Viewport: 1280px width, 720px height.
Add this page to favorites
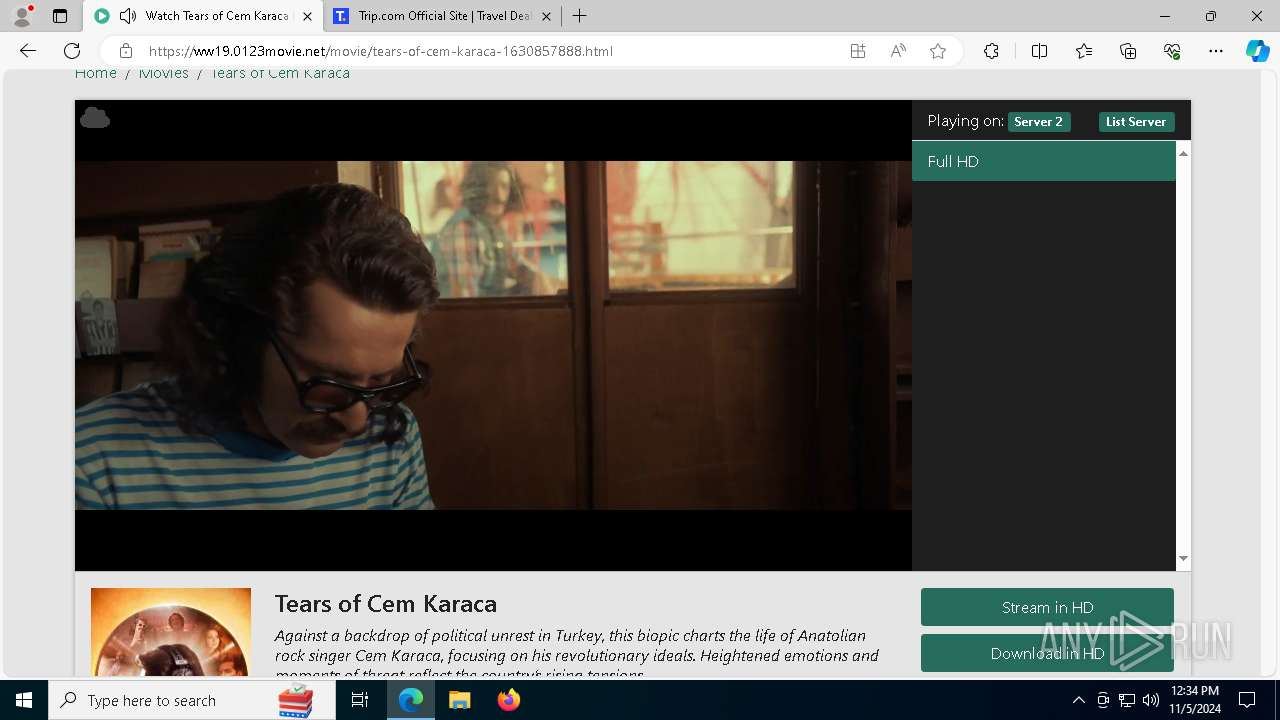pyautogui.click(x=938, y=51)
